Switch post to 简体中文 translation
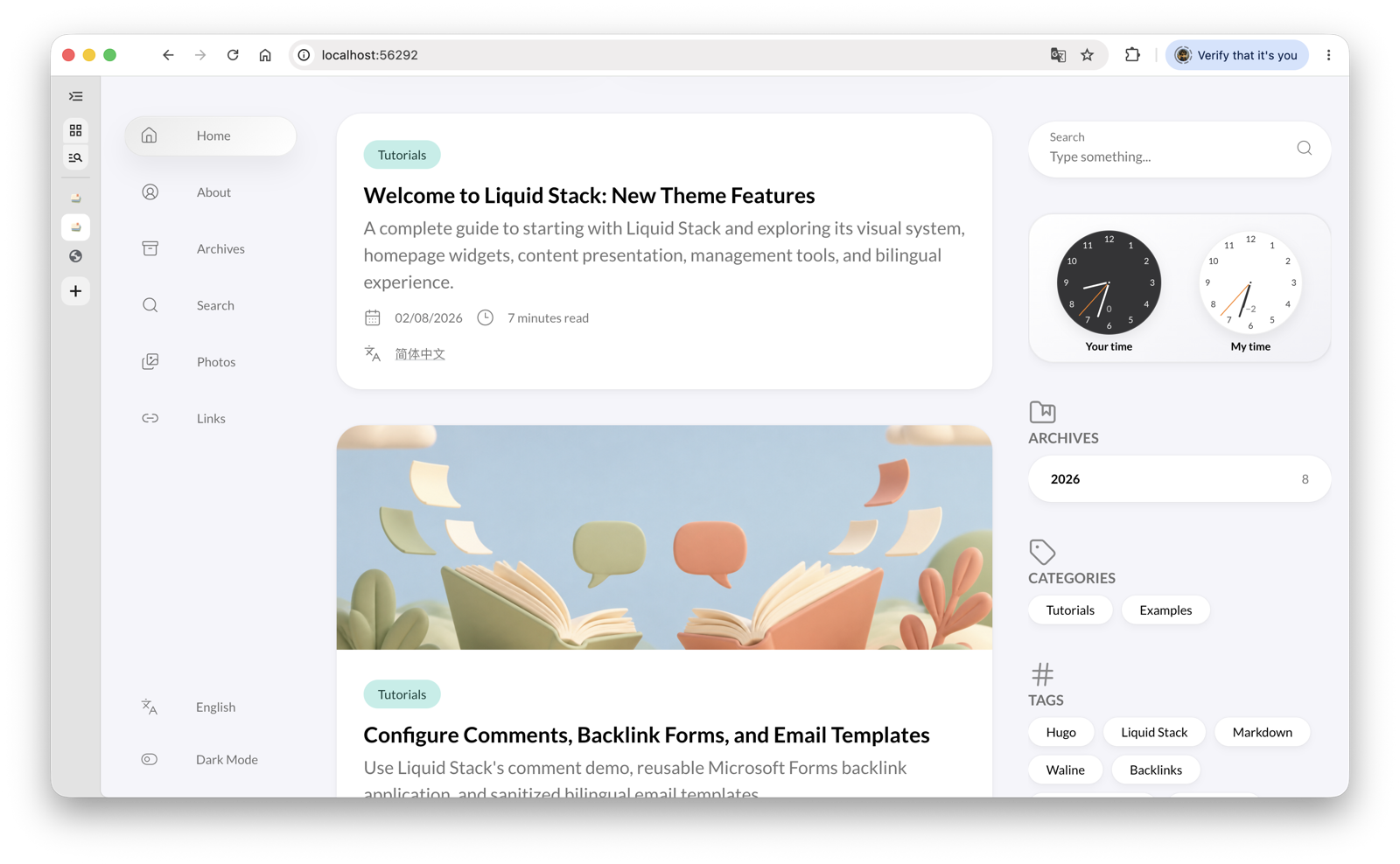 click(420, 354)
